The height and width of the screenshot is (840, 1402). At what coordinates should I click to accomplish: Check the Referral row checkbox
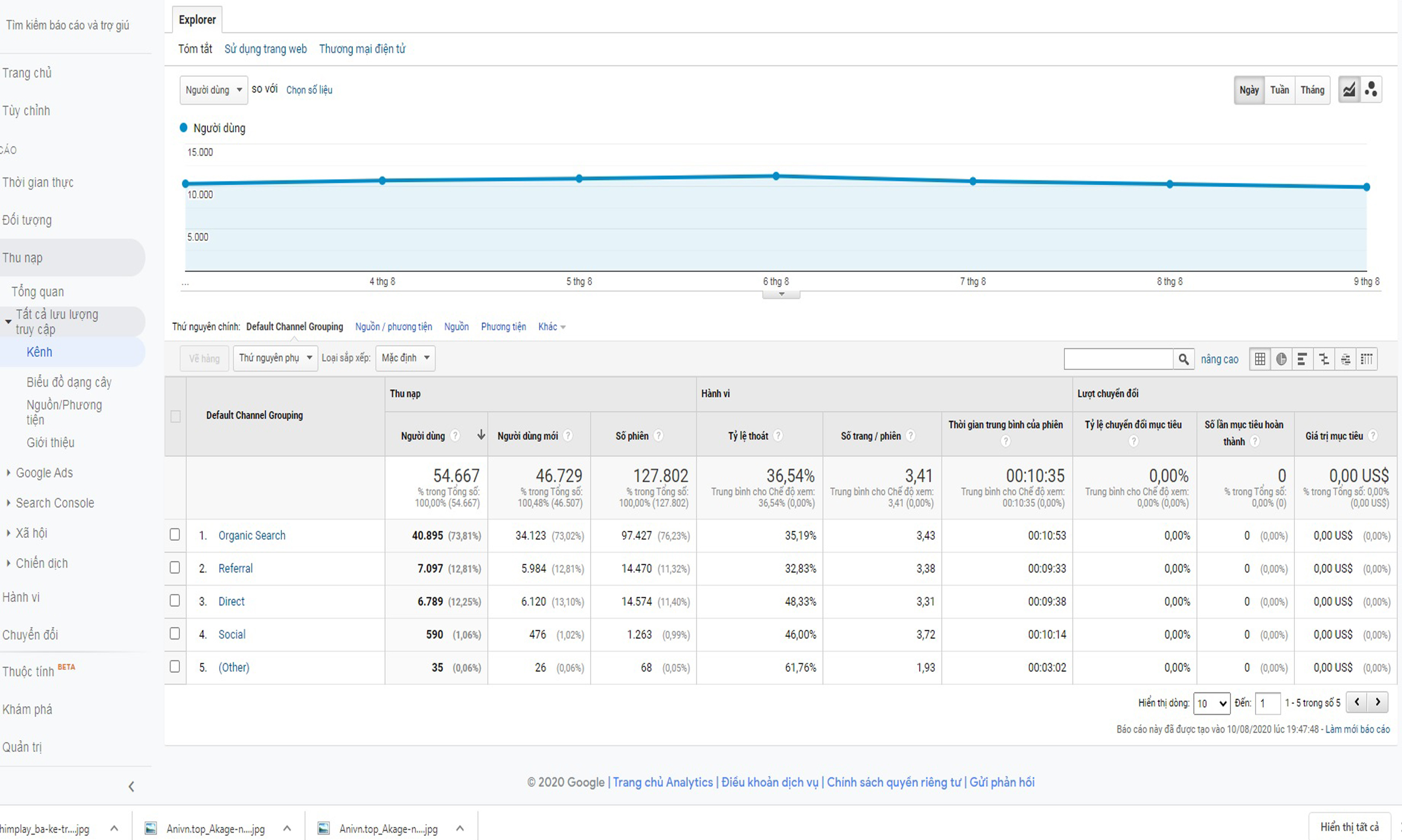(175, 567)
